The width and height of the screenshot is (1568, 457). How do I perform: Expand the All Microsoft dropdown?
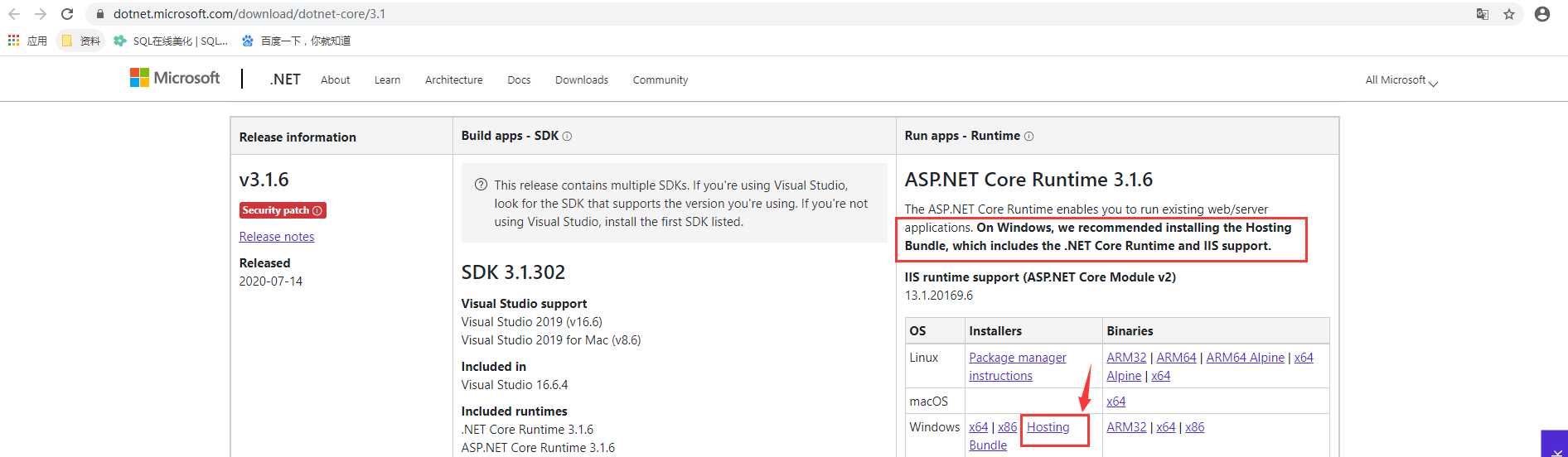point(1401,80)
